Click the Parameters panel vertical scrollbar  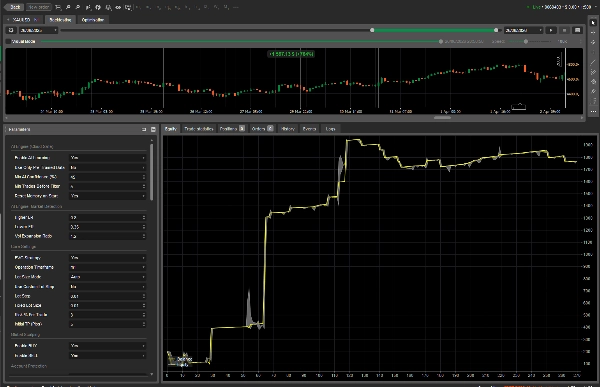pyautogui.click(x=152, y=172)
